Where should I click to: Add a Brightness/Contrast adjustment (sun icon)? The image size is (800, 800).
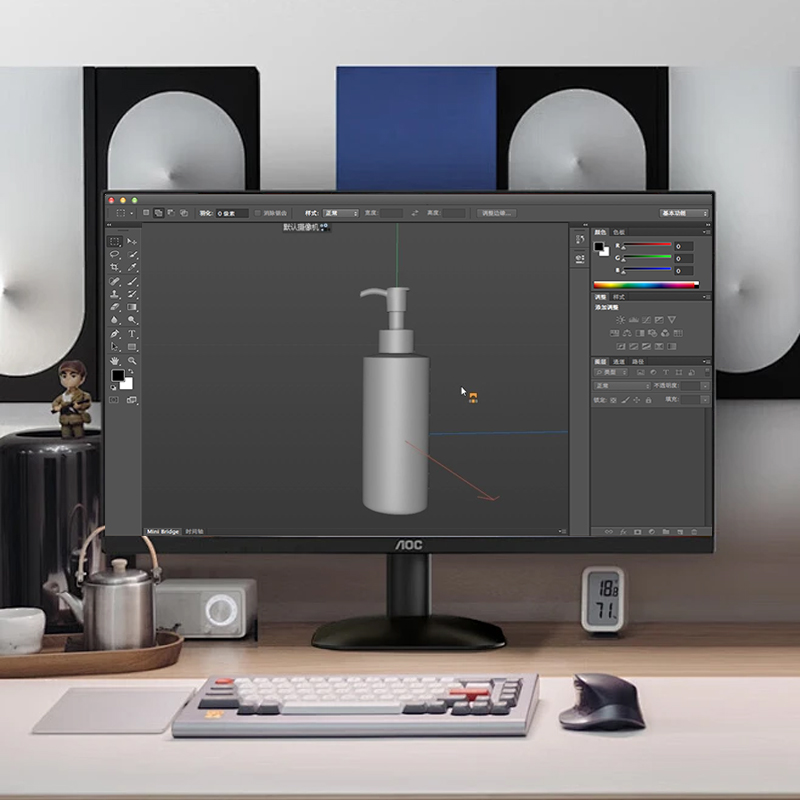click(x=620, y=320)
